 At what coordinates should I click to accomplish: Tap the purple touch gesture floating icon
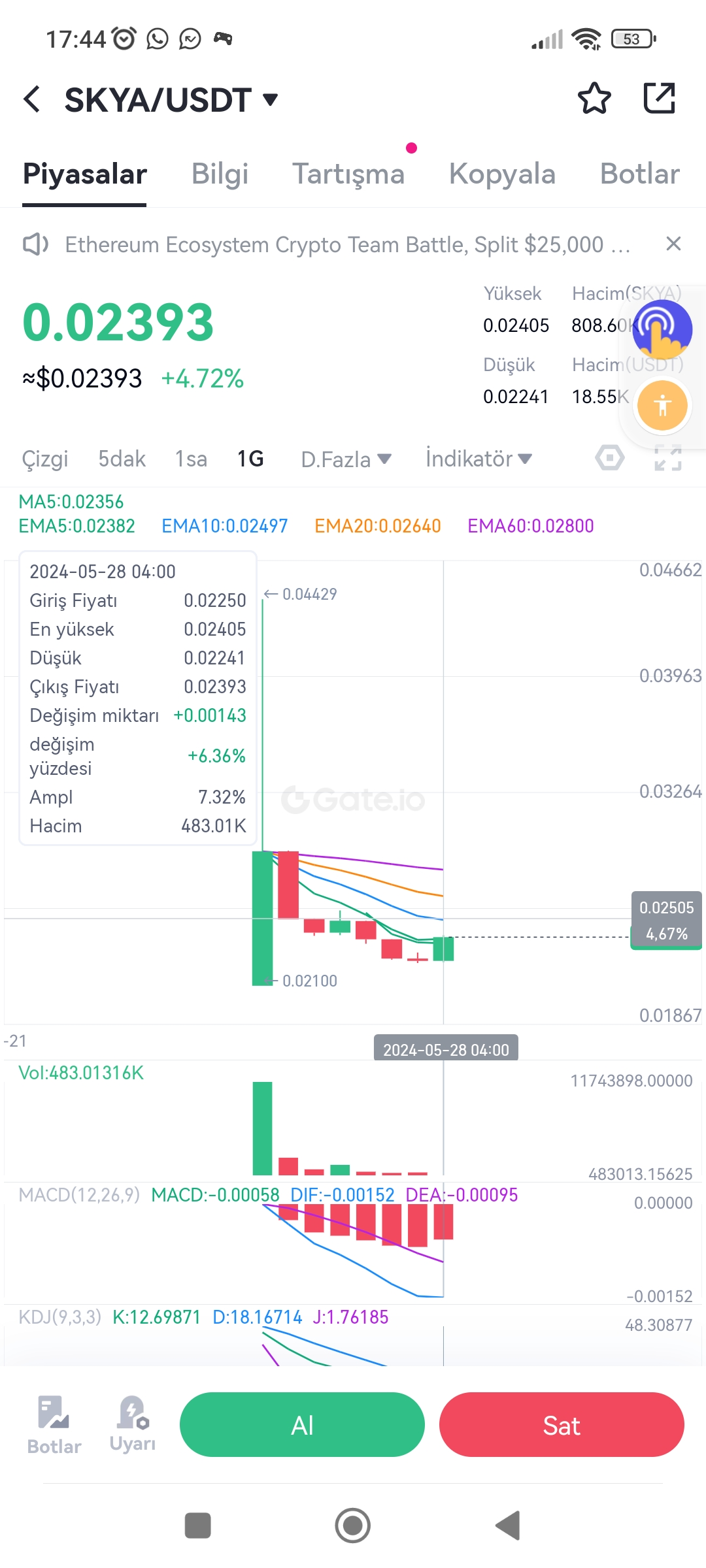(662, 329)
